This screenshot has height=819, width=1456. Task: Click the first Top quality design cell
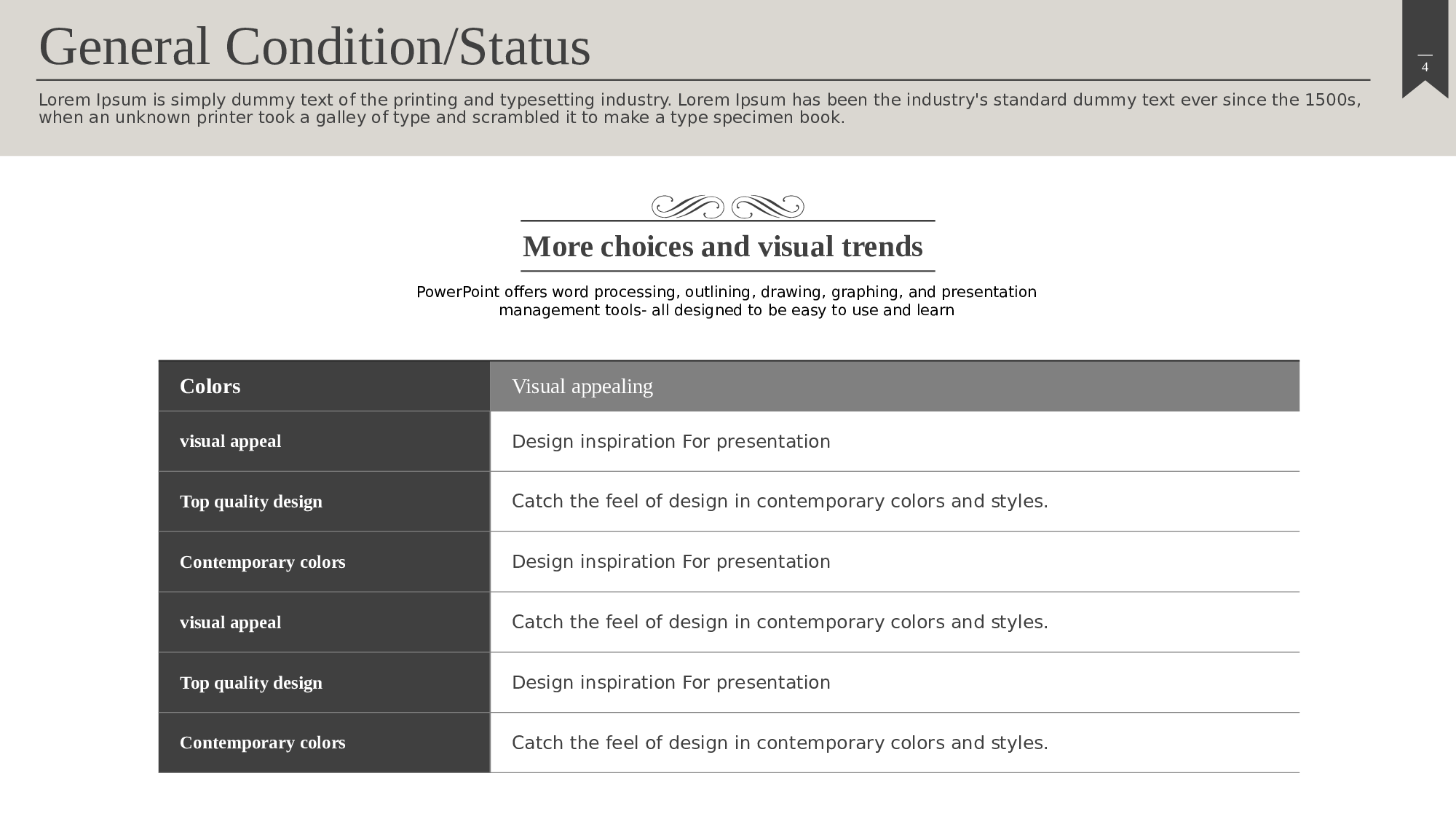pos(324,502)
